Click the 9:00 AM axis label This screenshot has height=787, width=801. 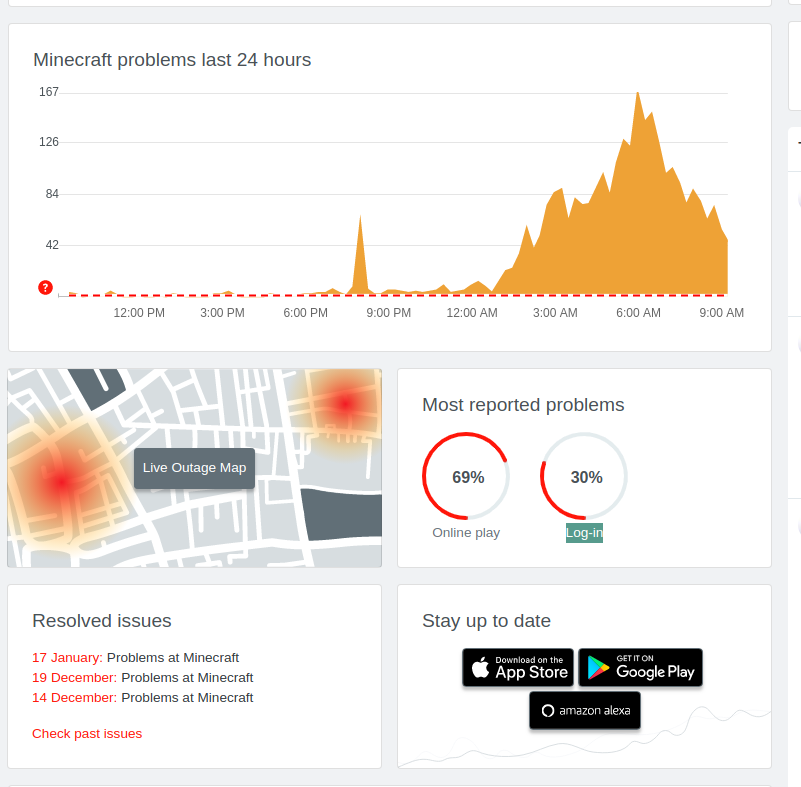click(x=721, y=313)
